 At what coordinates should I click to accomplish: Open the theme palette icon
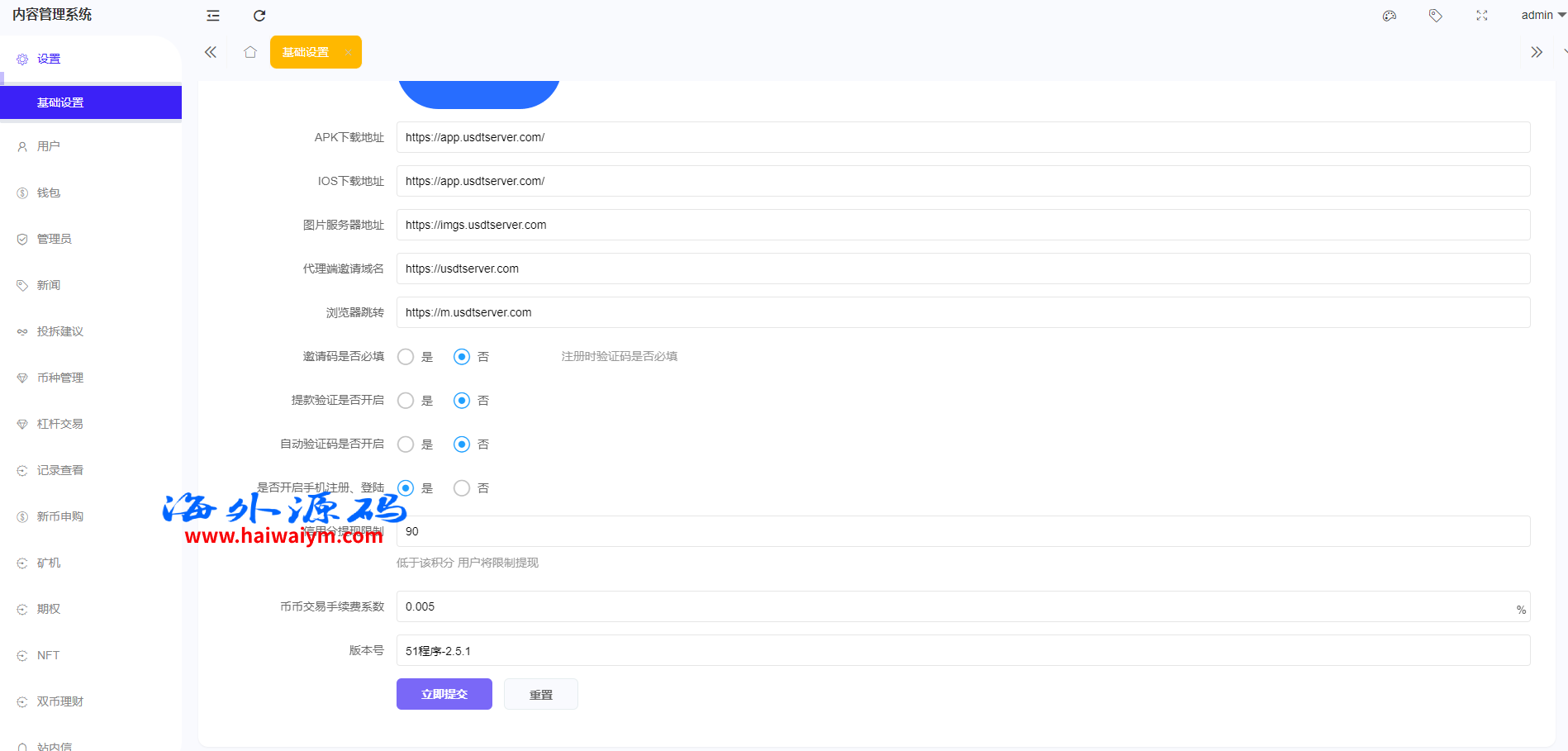[x=1390, y=16]
